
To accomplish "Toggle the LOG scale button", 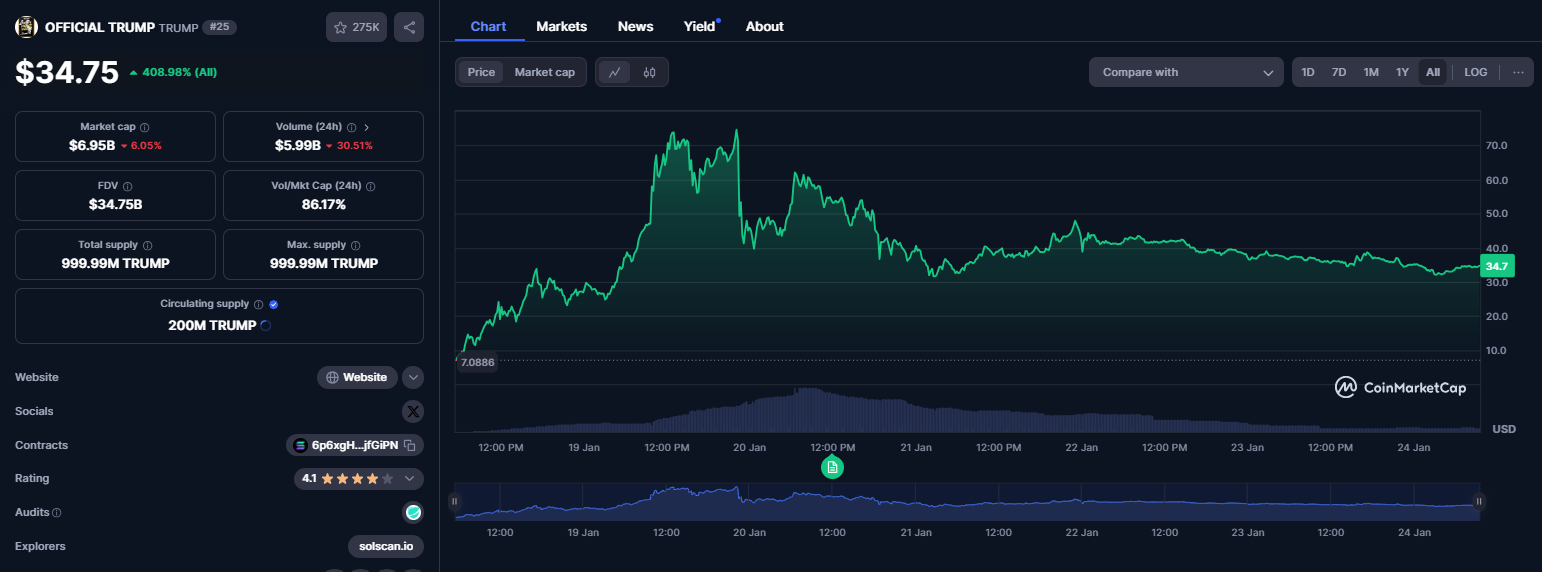I will [1476, 72].
